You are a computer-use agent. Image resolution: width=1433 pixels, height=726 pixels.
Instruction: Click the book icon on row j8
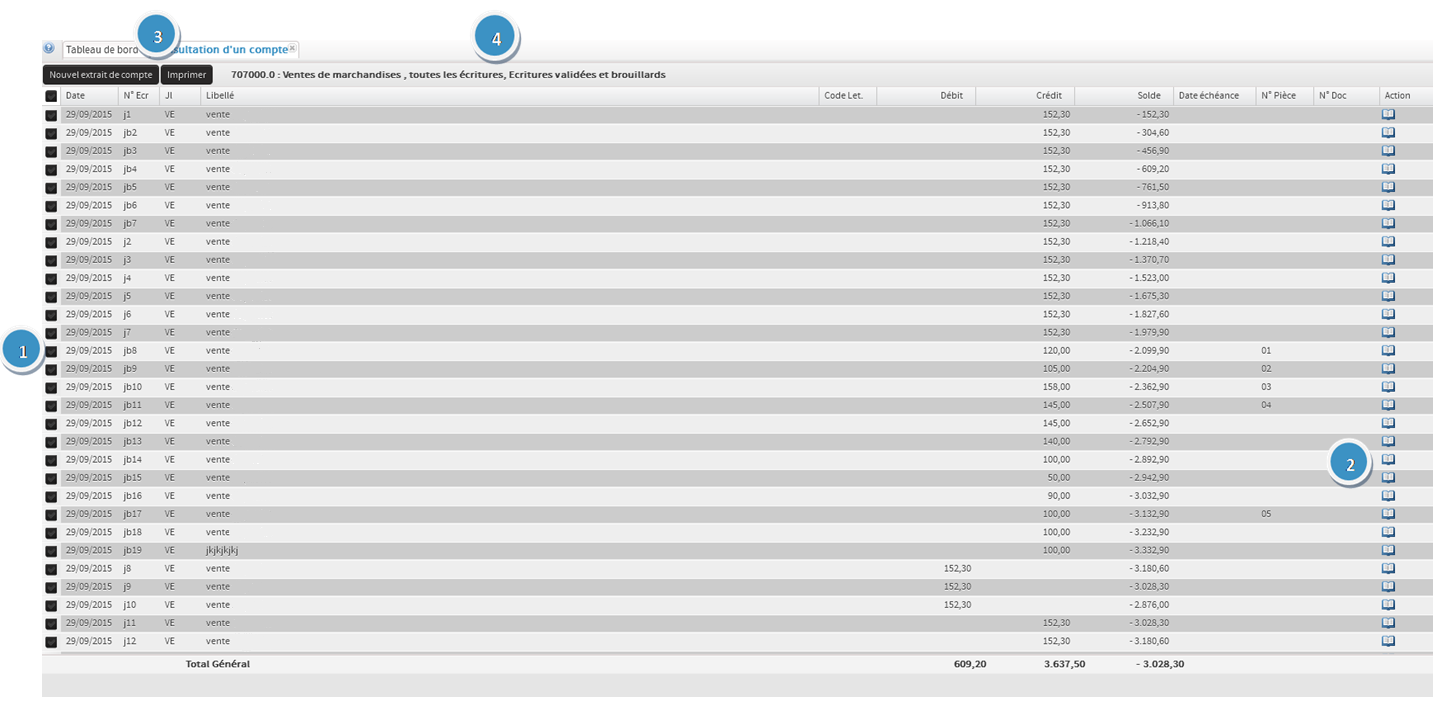(1388, 568)
